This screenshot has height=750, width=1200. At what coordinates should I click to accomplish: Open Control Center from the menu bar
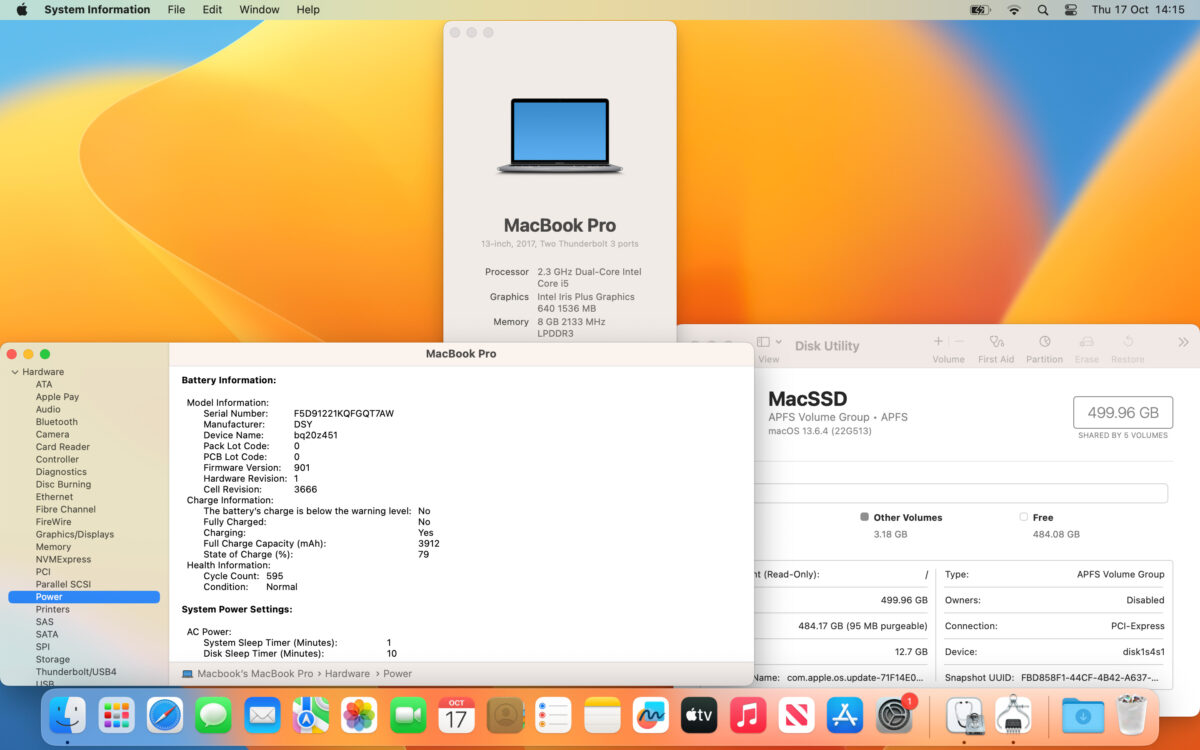point(1071,9)
